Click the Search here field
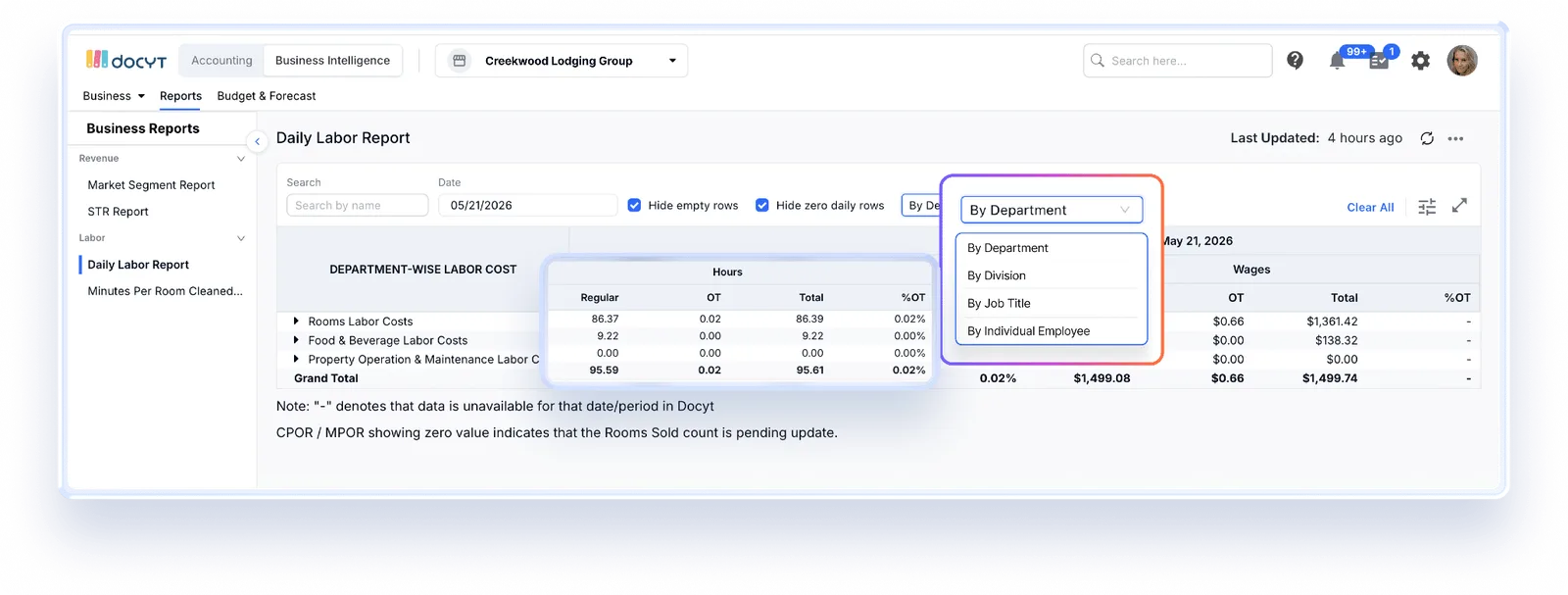1568x595 pixels. (1178, 61)
